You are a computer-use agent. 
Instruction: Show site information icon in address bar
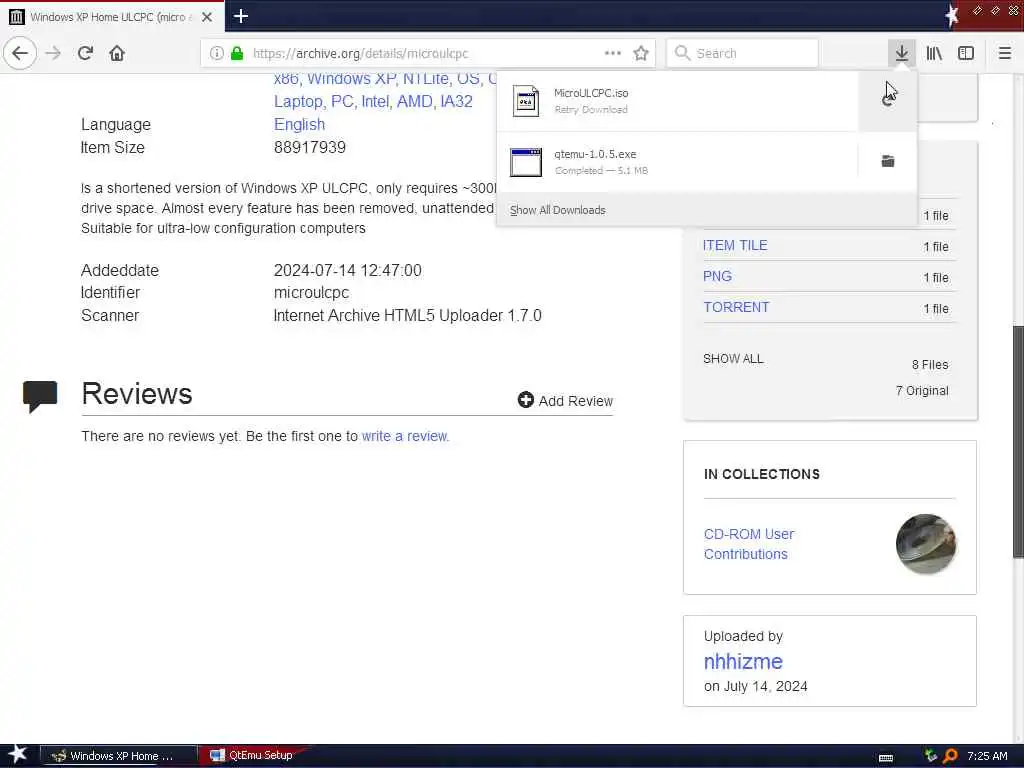coord(217,54)
